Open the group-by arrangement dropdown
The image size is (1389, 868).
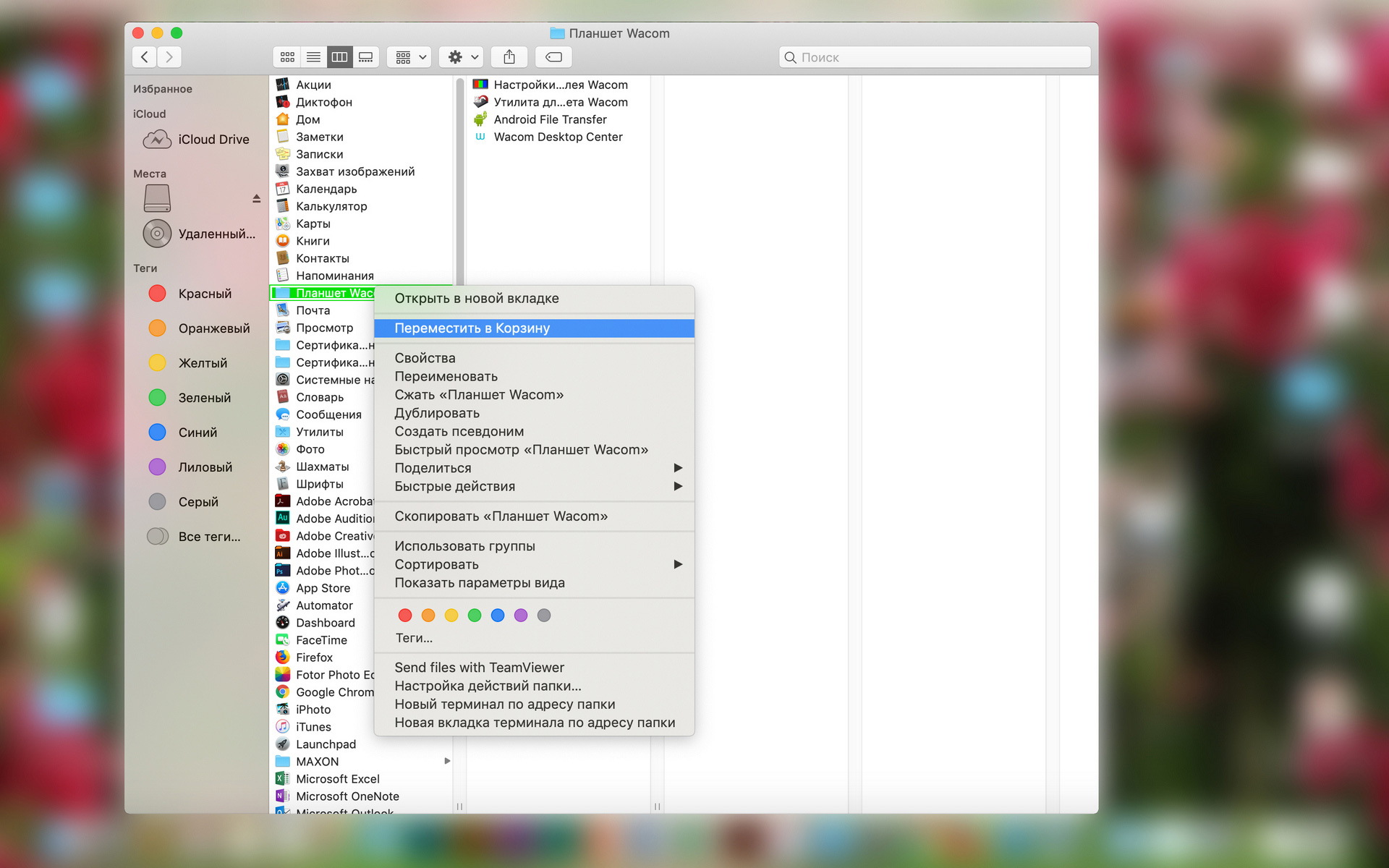[x=410, y=57]
